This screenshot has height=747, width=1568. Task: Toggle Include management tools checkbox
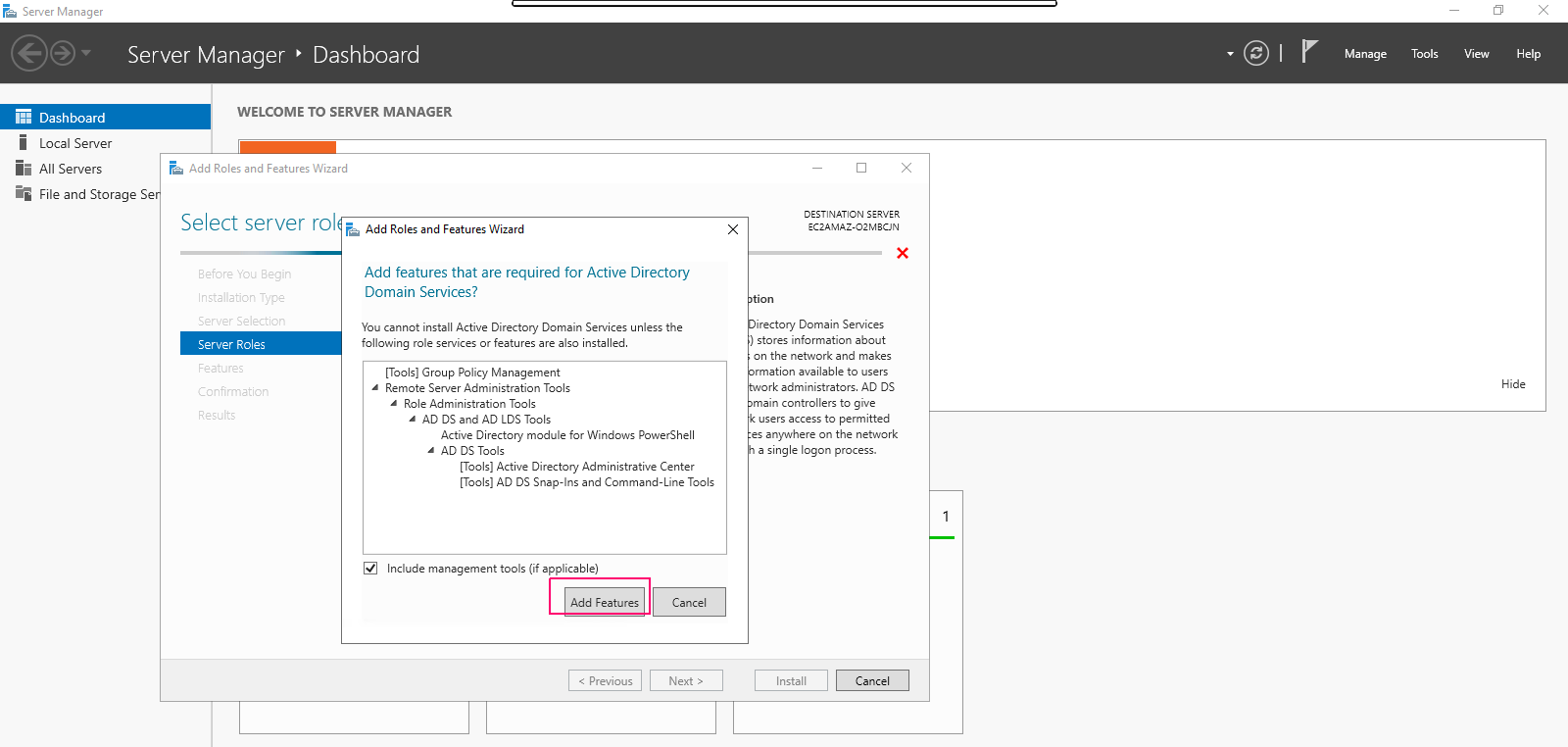370,569
